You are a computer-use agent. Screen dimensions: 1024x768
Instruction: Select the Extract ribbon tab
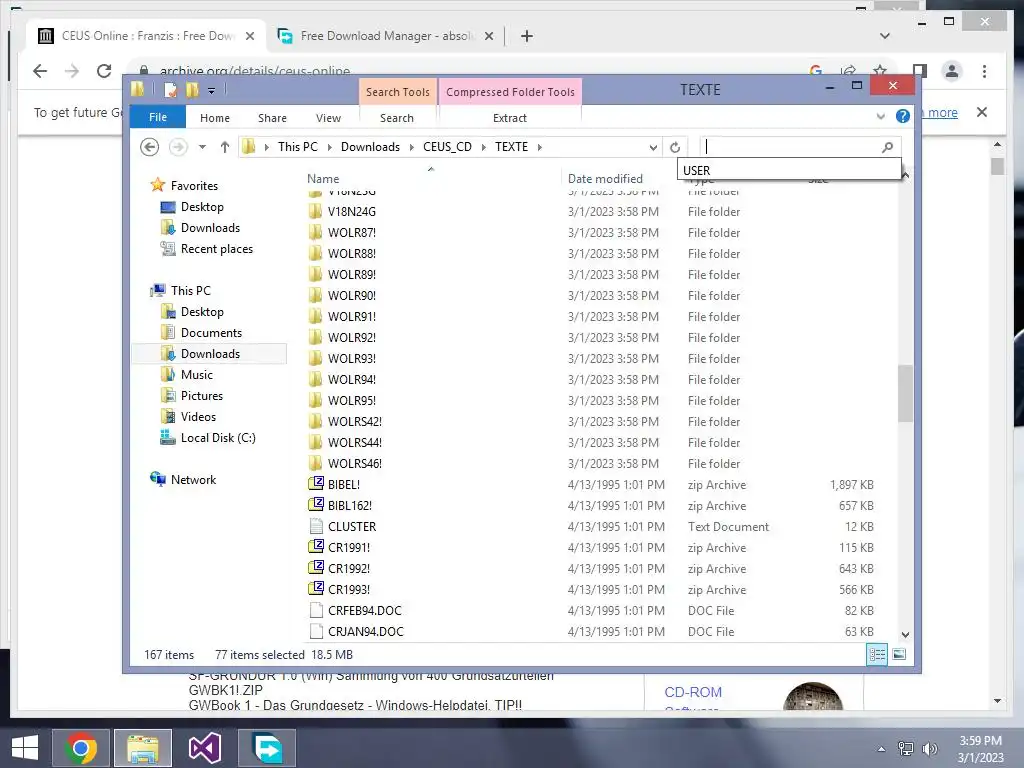point(509,118)
